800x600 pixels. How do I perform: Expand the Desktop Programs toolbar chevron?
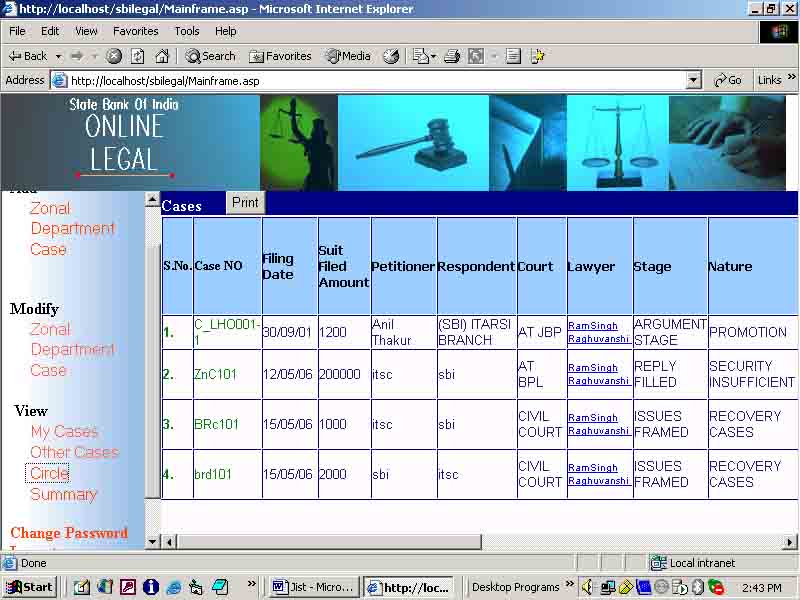(x=569, y=584)
